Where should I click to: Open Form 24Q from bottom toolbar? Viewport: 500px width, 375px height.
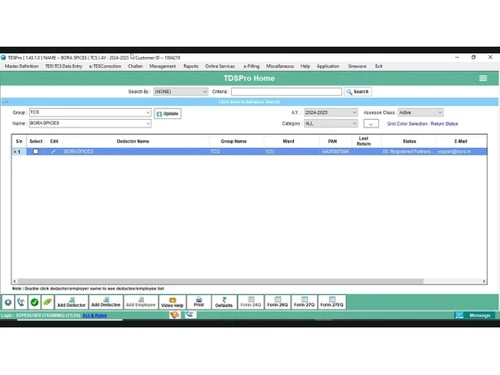251,302
